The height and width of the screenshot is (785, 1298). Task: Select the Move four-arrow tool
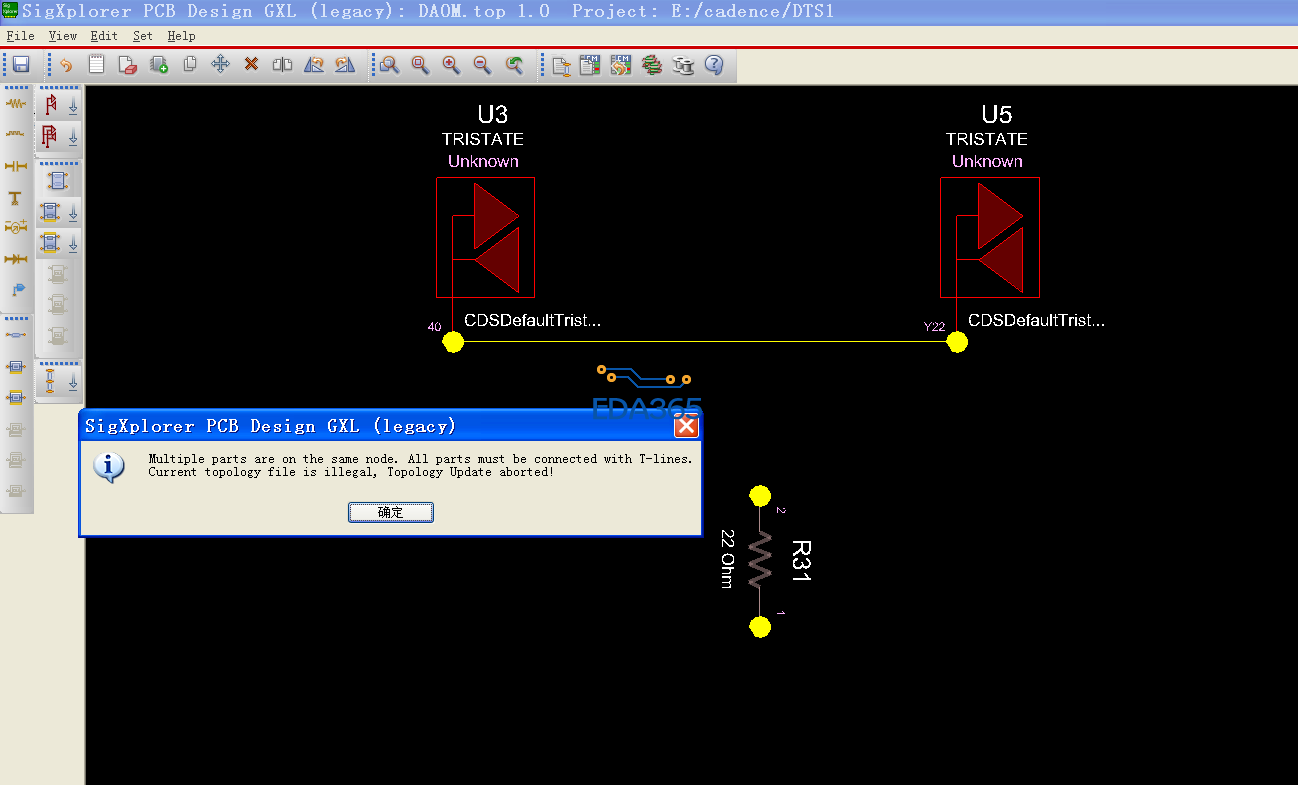(x=221, y=65)
